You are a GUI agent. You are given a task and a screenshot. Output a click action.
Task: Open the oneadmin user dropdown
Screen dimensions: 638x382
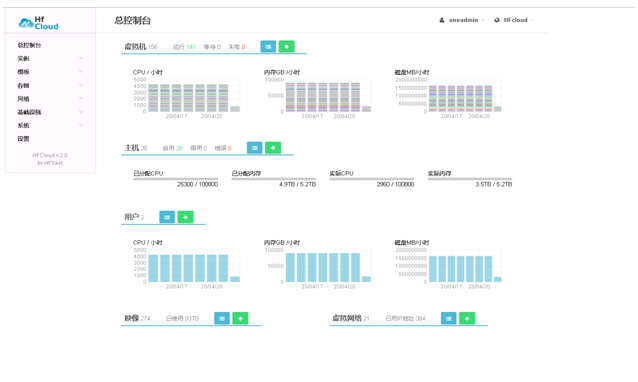pyautogui.click(x=462, y=20)
